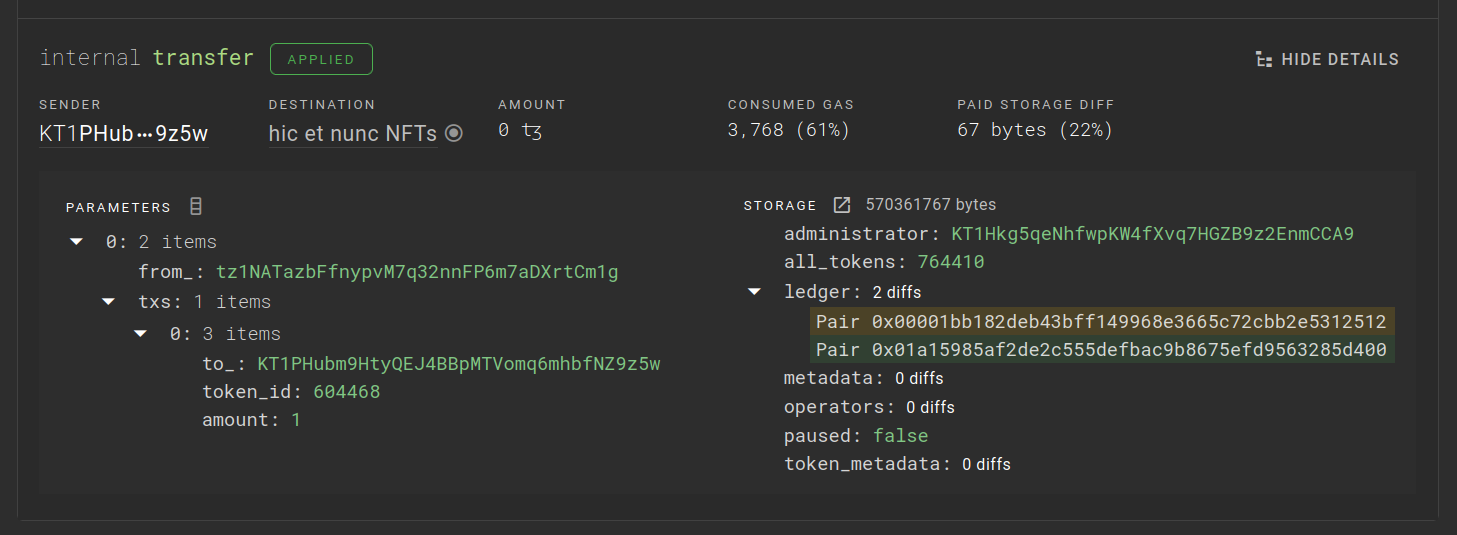Click the APPLIED status badge
Viewport: 1457px width, 535px height.
click(321, 59)
